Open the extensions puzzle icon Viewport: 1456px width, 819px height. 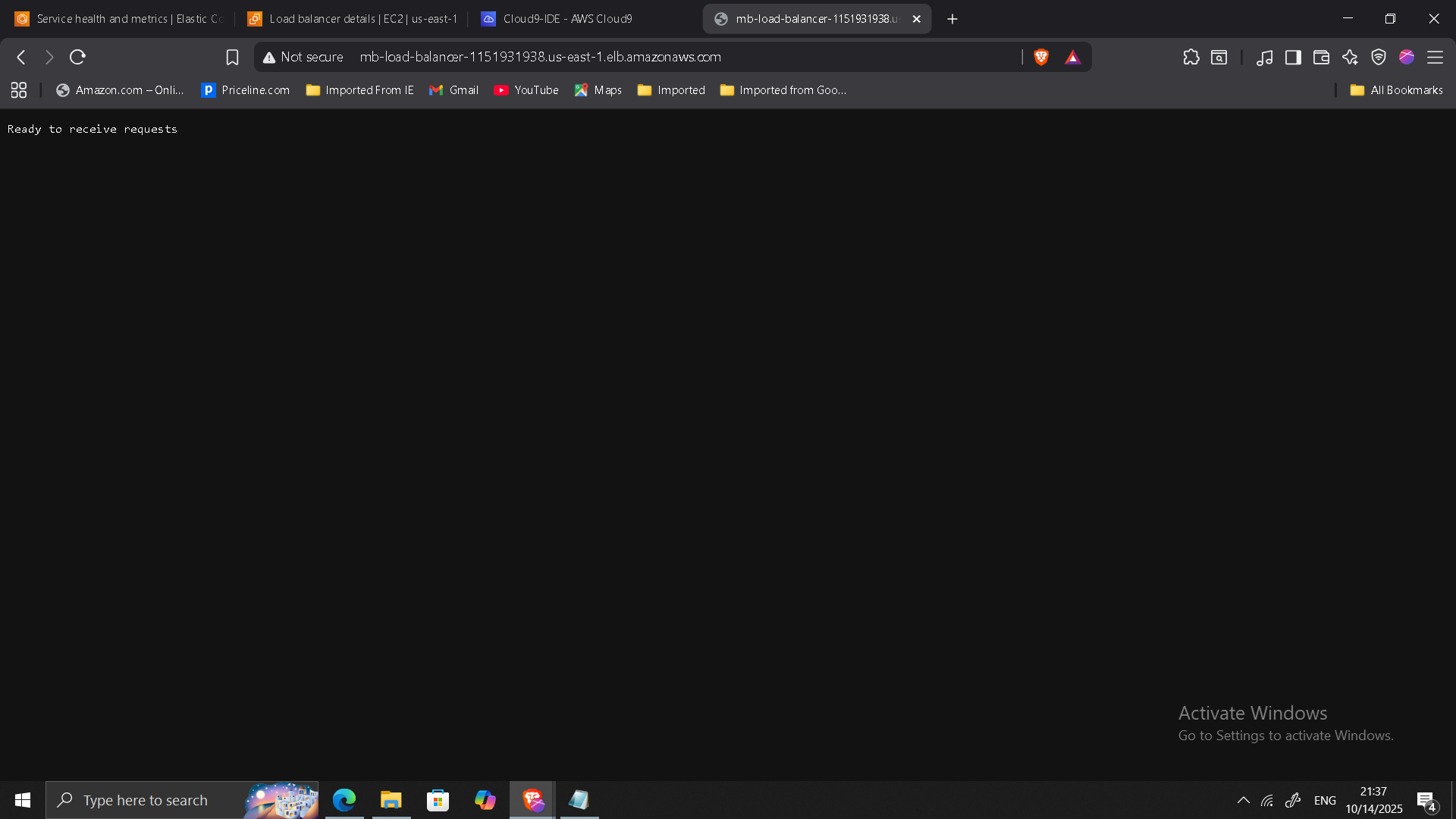(x=1191, y=57)
